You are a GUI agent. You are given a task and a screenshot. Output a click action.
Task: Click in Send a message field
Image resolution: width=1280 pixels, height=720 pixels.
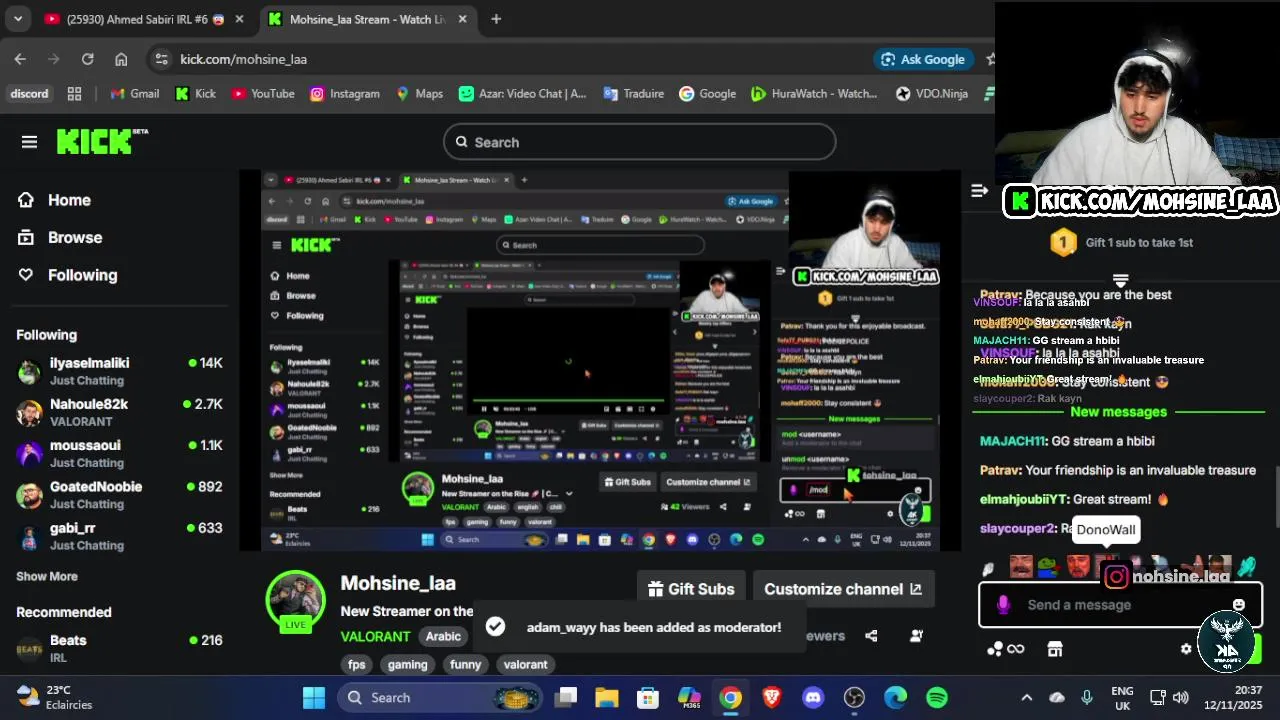[x=1120, y=605]
